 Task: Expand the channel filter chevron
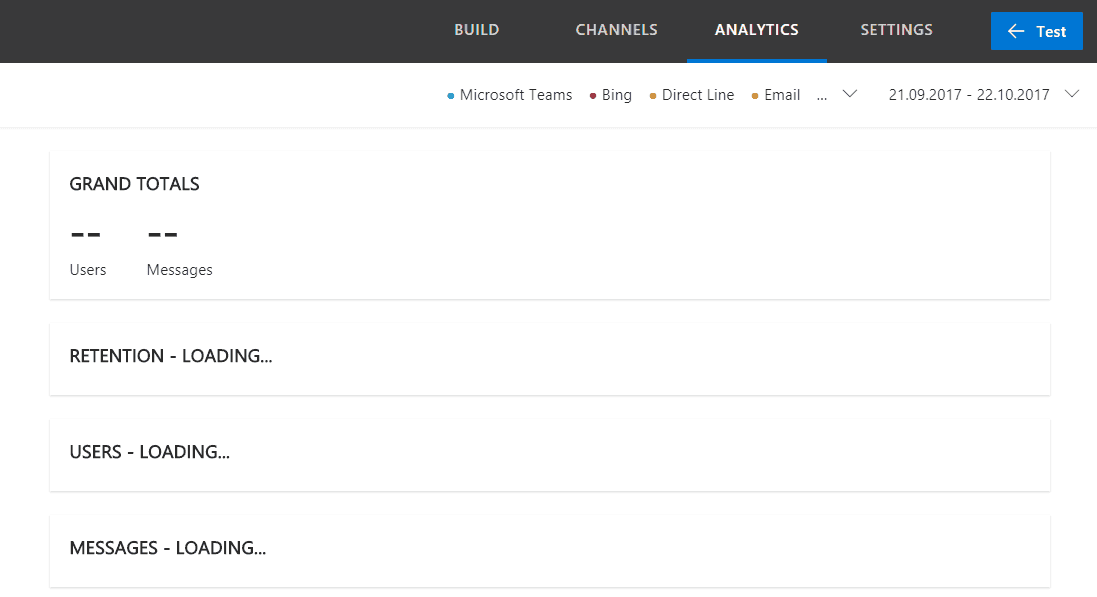pos(850,94)
